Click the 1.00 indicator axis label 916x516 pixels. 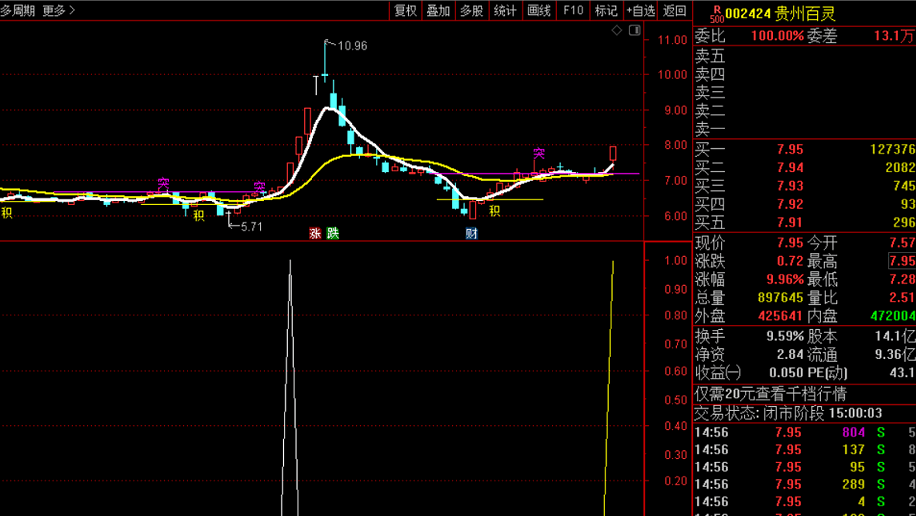(x=676, y=261)
